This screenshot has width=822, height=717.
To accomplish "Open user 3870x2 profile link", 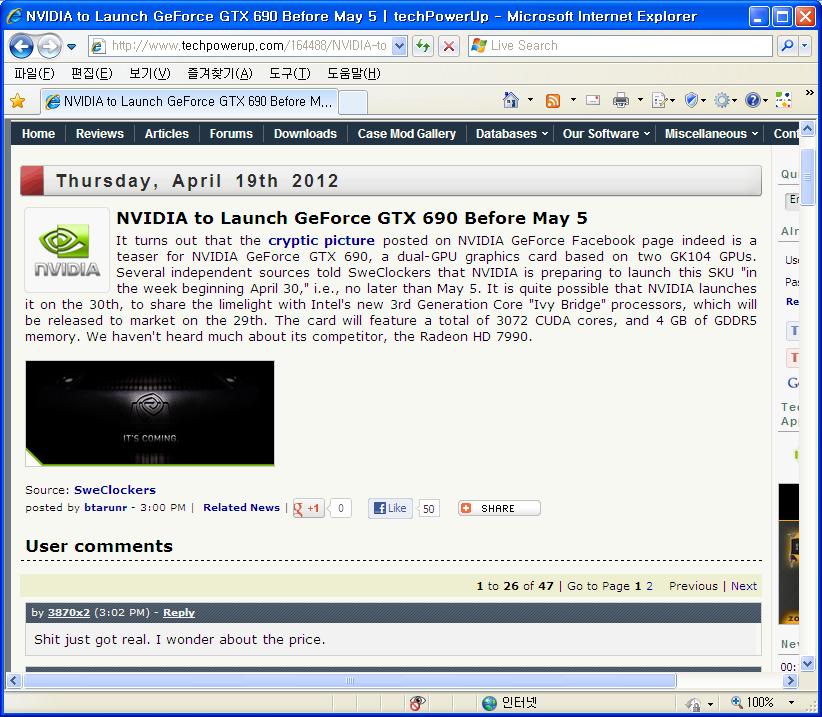I will tap(69, 612).
